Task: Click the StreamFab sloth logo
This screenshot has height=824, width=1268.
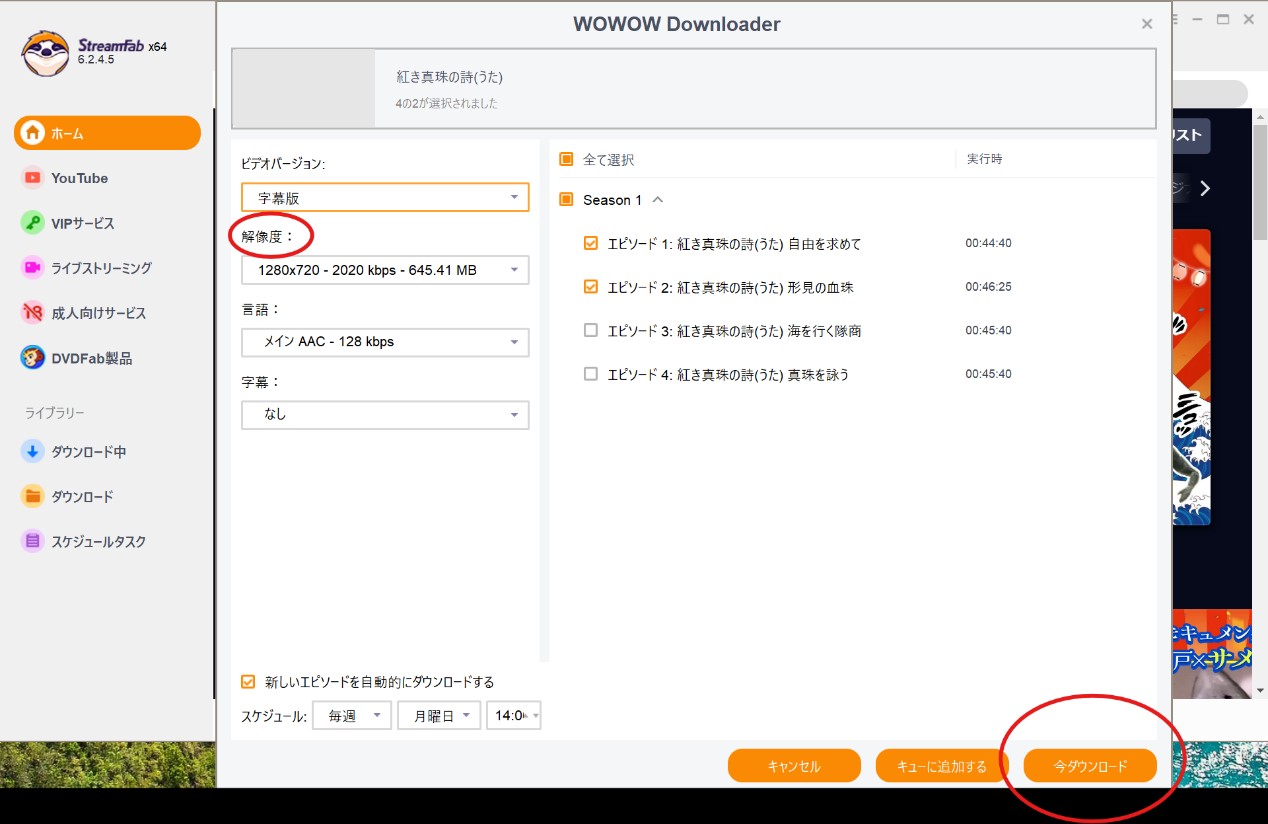Action: click(x=45, y=53)
